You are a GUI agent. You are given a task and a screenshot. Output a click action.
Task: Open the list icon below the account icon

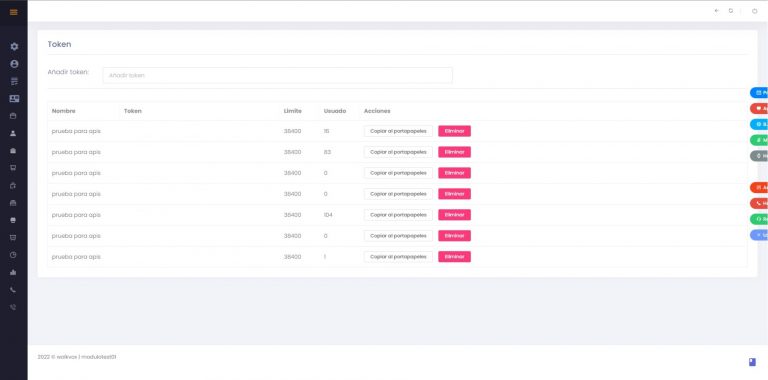tap(14, 81)
